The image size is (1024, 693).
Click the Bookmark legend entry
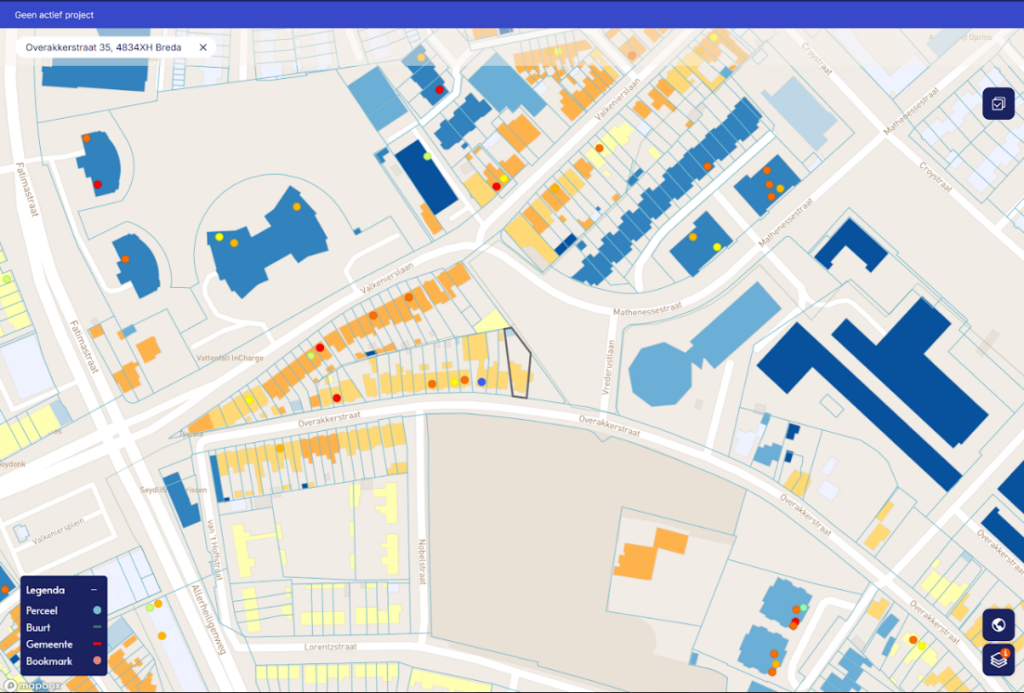pyautogui.click(x=49, y=661)
